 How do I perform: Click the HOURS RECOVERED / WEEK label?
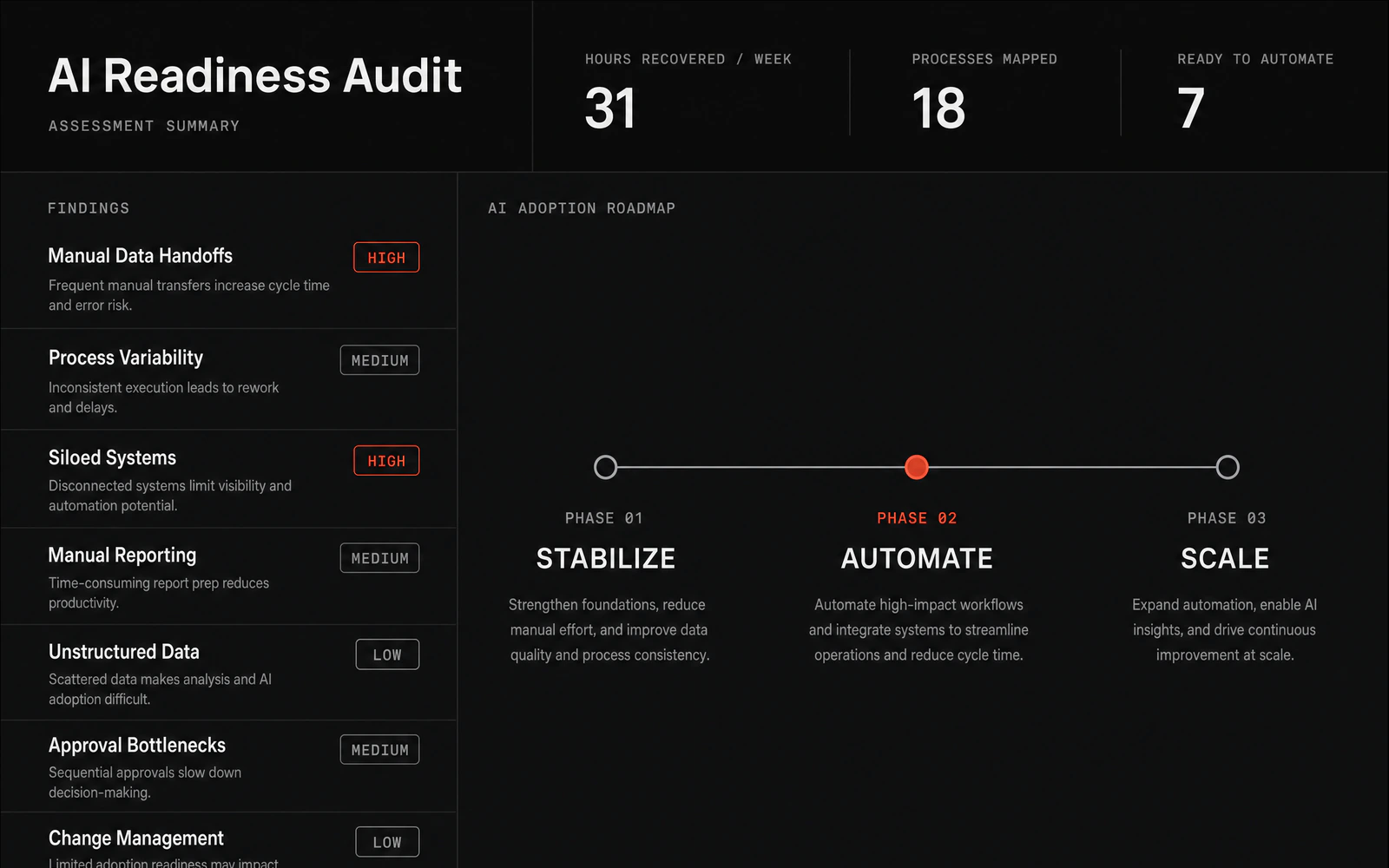pos(688,59)
